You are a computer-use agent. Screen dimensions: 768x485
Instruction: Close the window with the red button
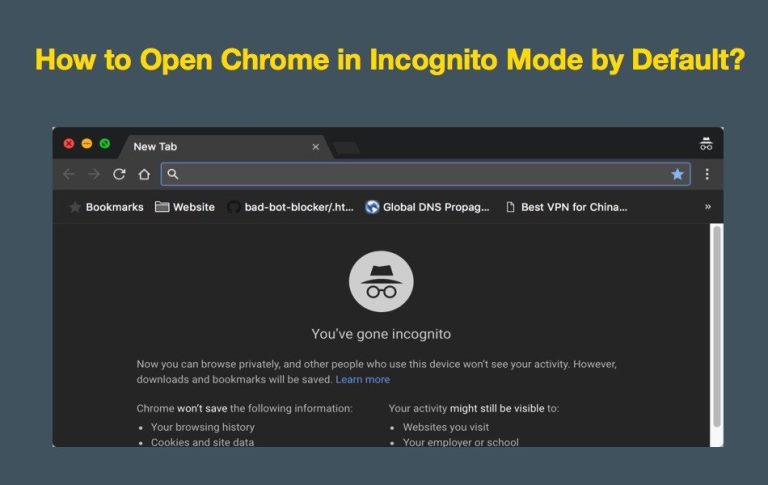69,143
